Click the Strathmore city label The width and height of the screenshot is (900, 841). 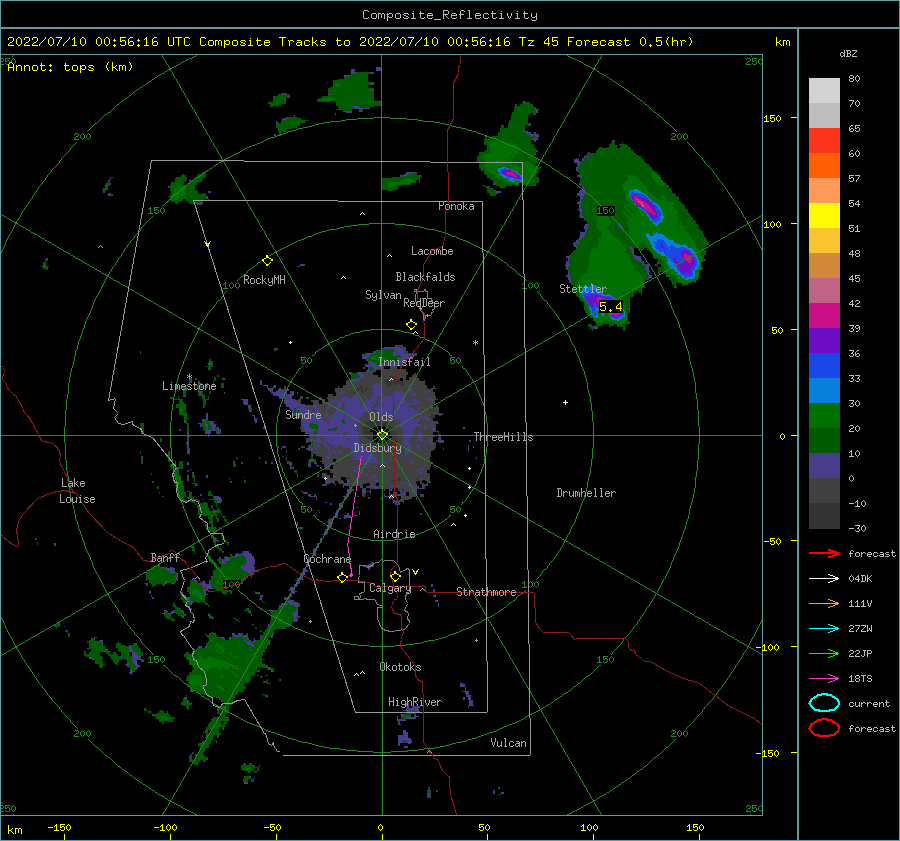486,592
